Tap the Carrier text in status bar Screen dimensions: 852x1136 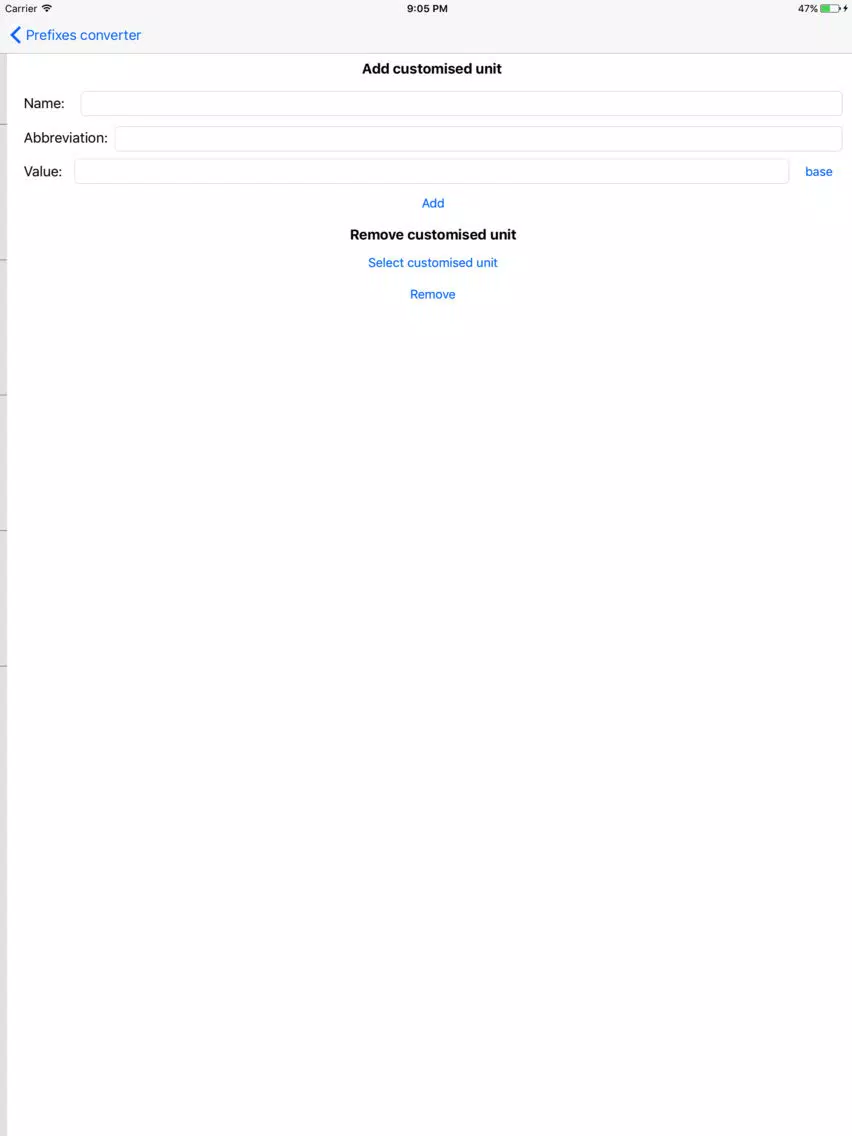[x=21, y=9]
